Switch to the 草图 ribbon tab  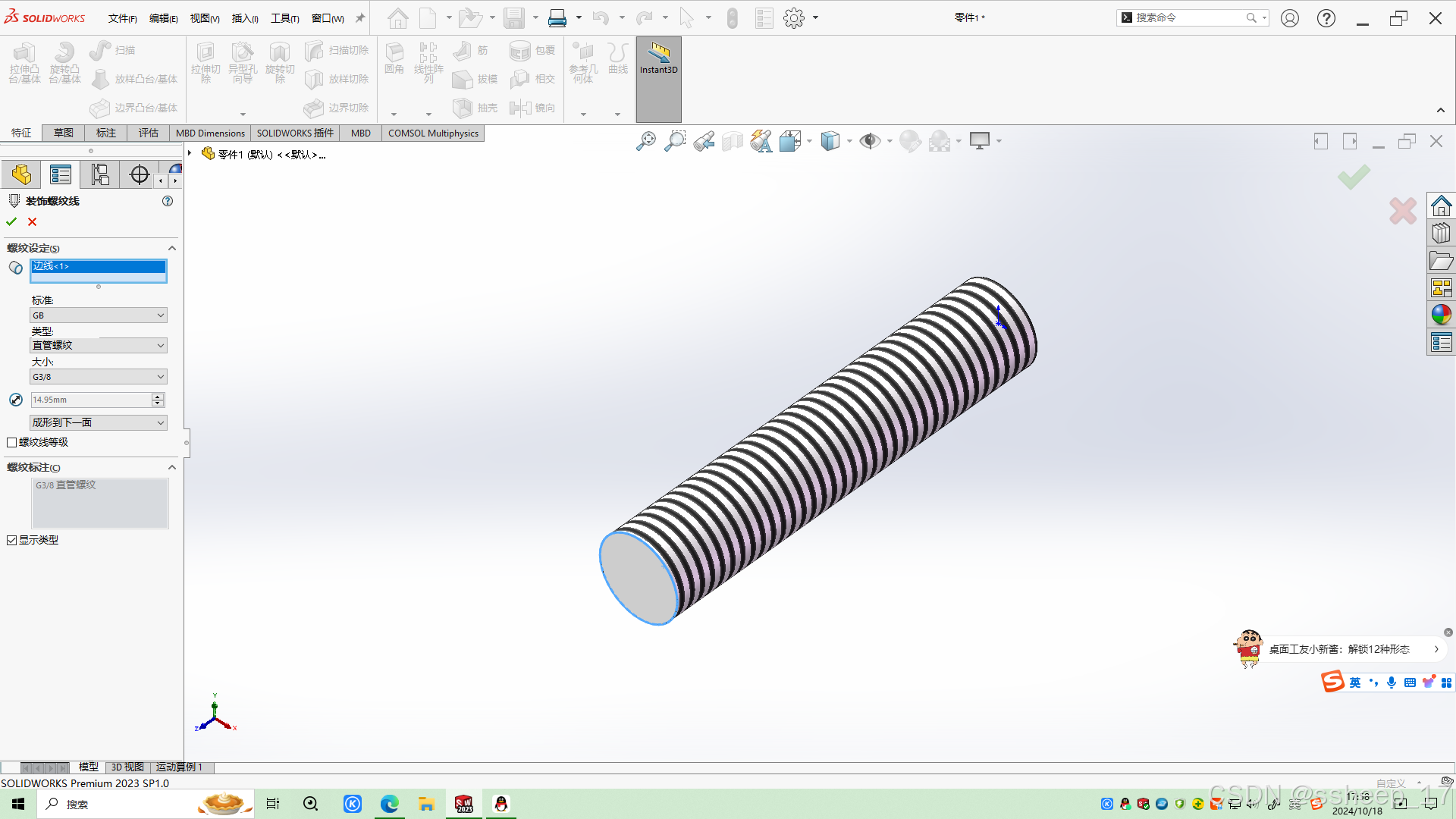tap(64, 133)
